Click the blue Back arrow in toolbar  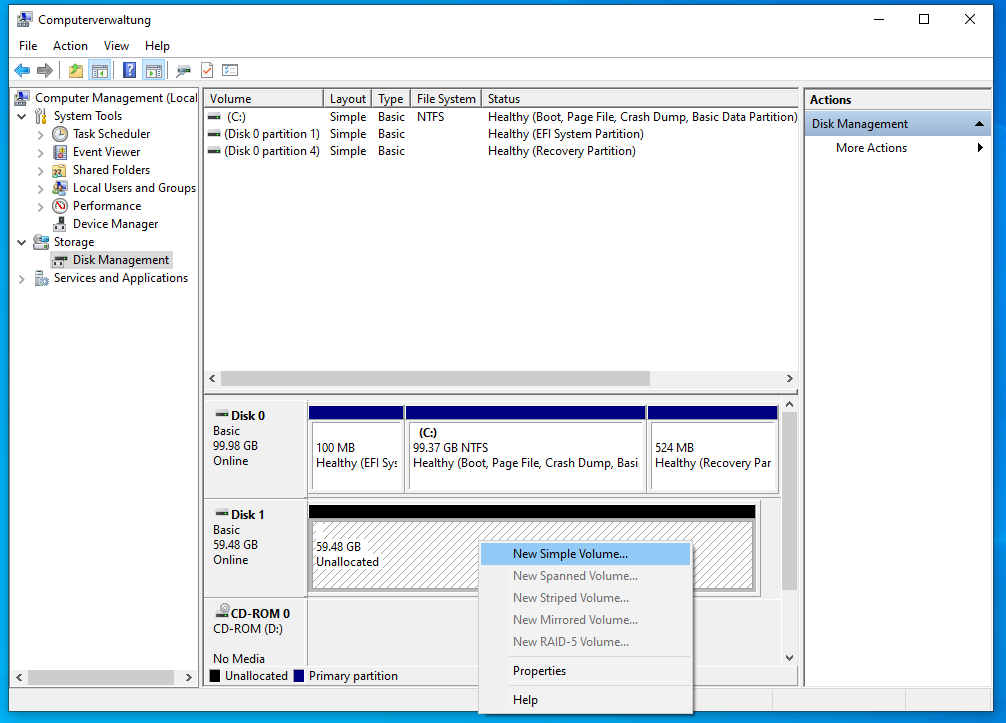22,70
